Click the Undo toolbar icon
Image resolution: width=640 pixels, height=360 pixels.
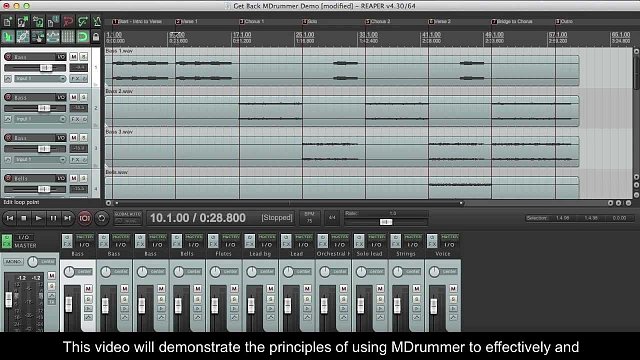pyautogui.click(x=67, y=21)
